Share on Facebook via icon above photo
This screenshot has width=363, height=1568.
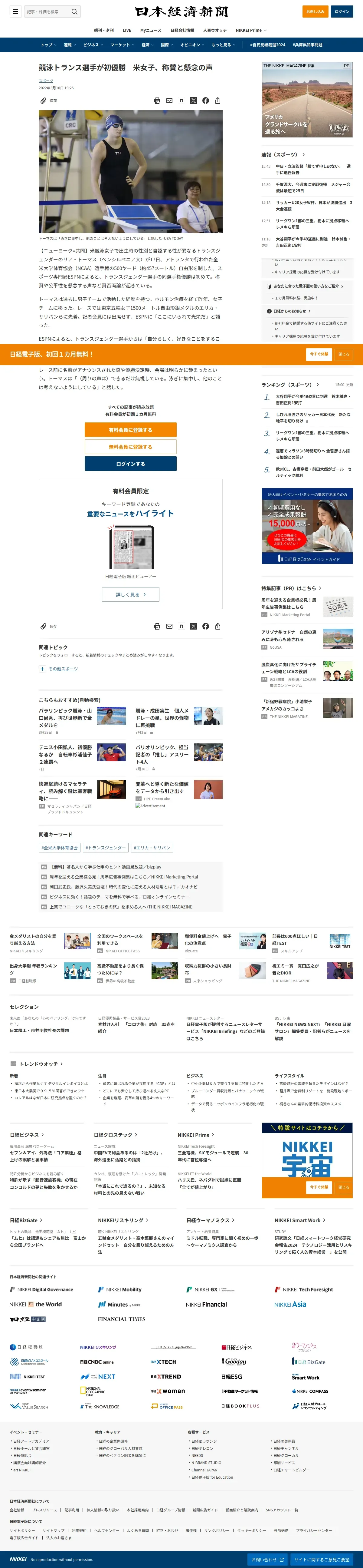205,101
